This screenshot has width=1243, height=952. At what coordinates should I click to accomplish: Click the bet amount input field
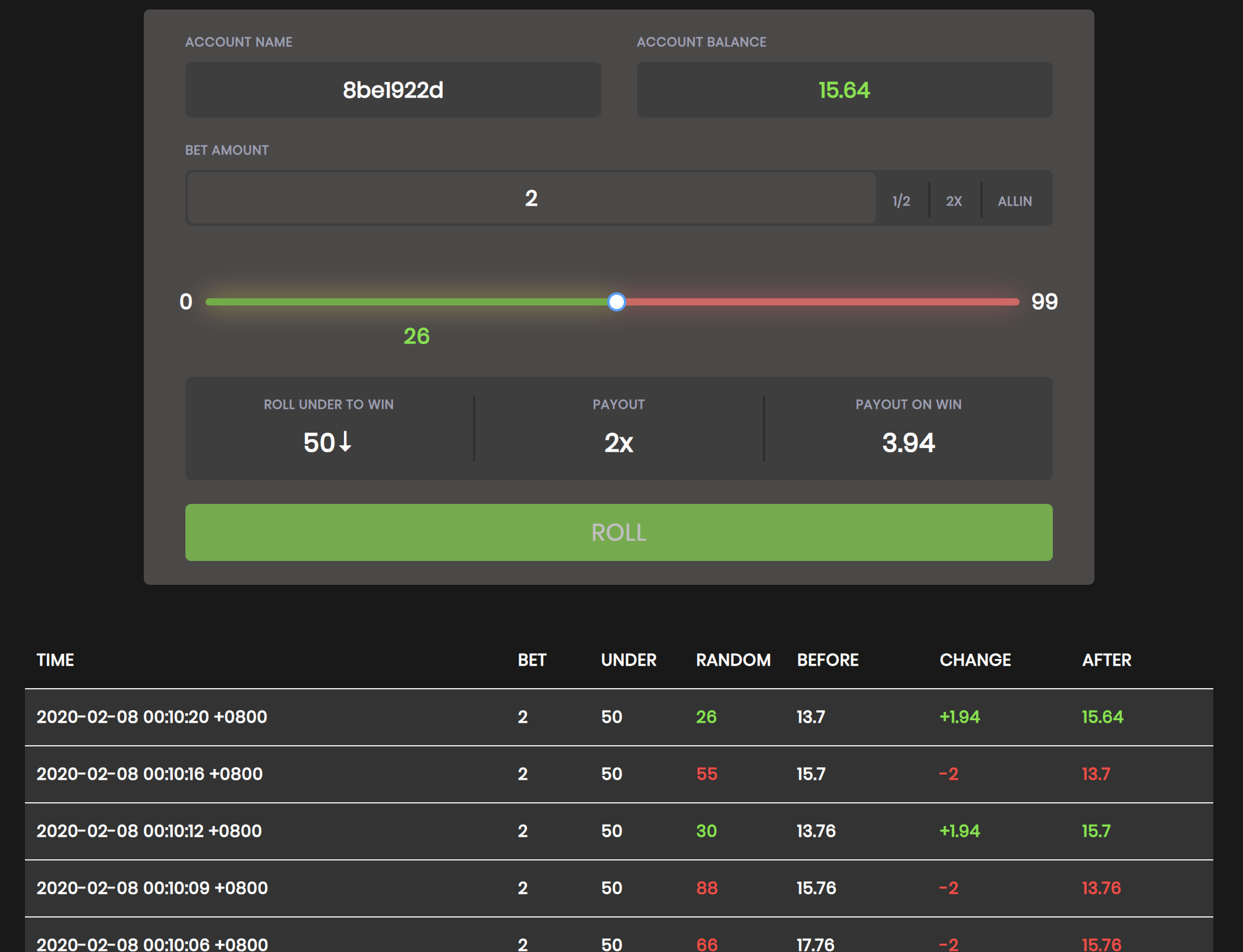click(x=531, y=198)
